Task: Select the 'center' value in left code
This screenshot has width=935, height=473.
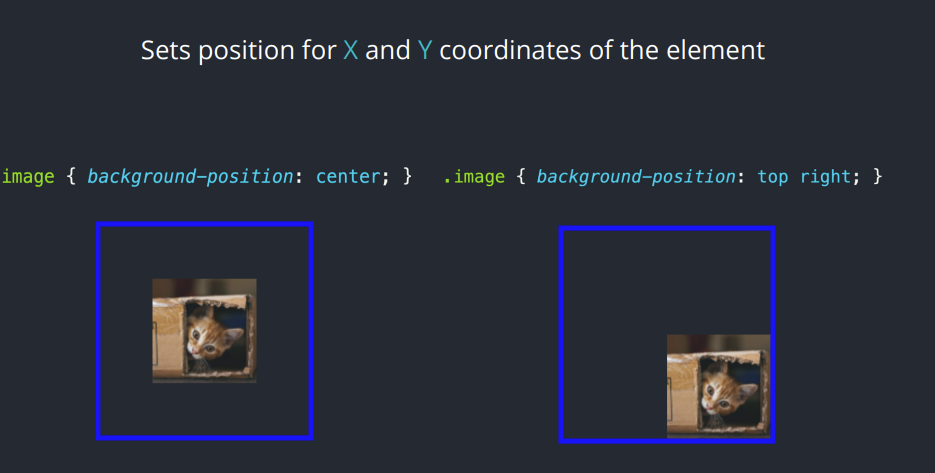Action: [348, 177]
